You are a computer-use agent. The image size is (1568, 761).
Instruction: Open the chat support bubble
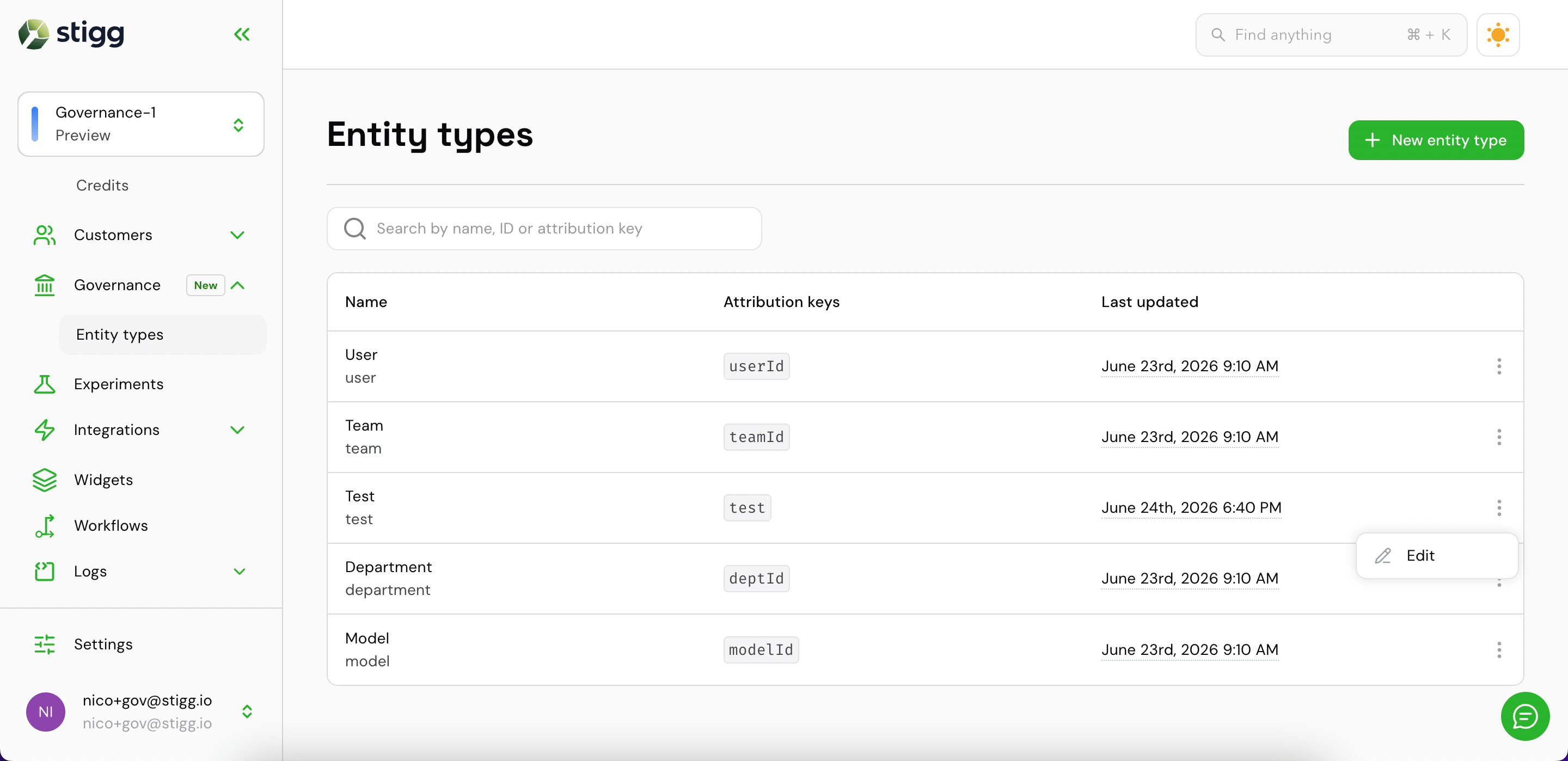click(x=1525, y=716)
